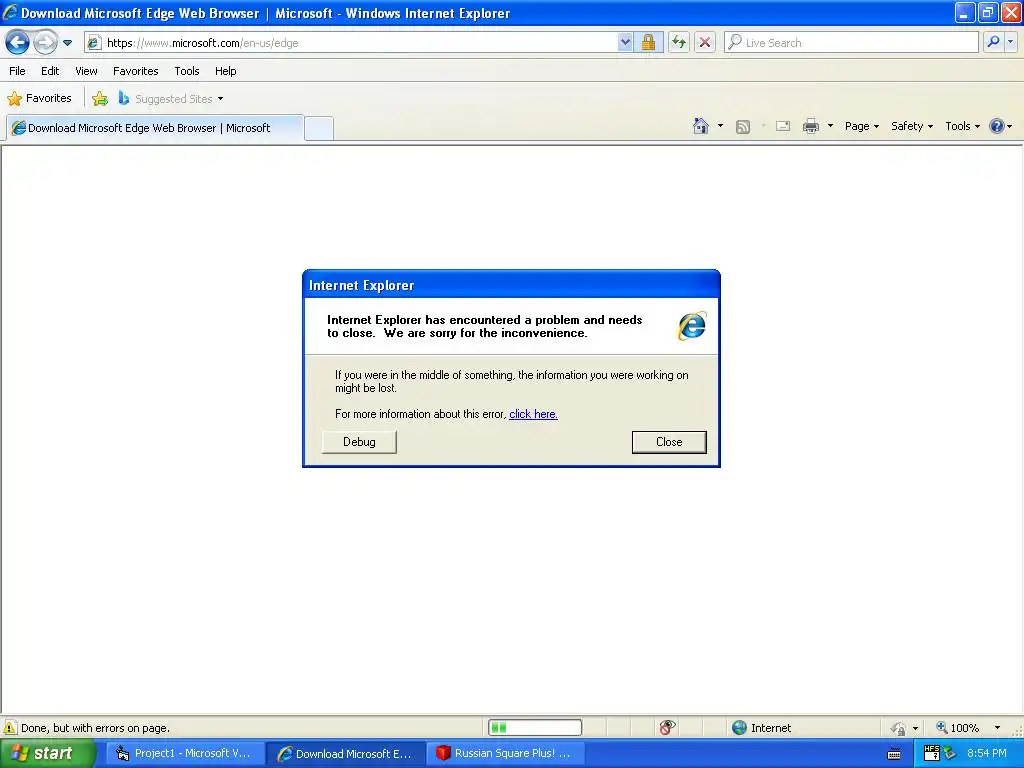Click 'Done, but with errors on page.'
The width and height of the screenshot is (1024, 768).
pos(95,728)
